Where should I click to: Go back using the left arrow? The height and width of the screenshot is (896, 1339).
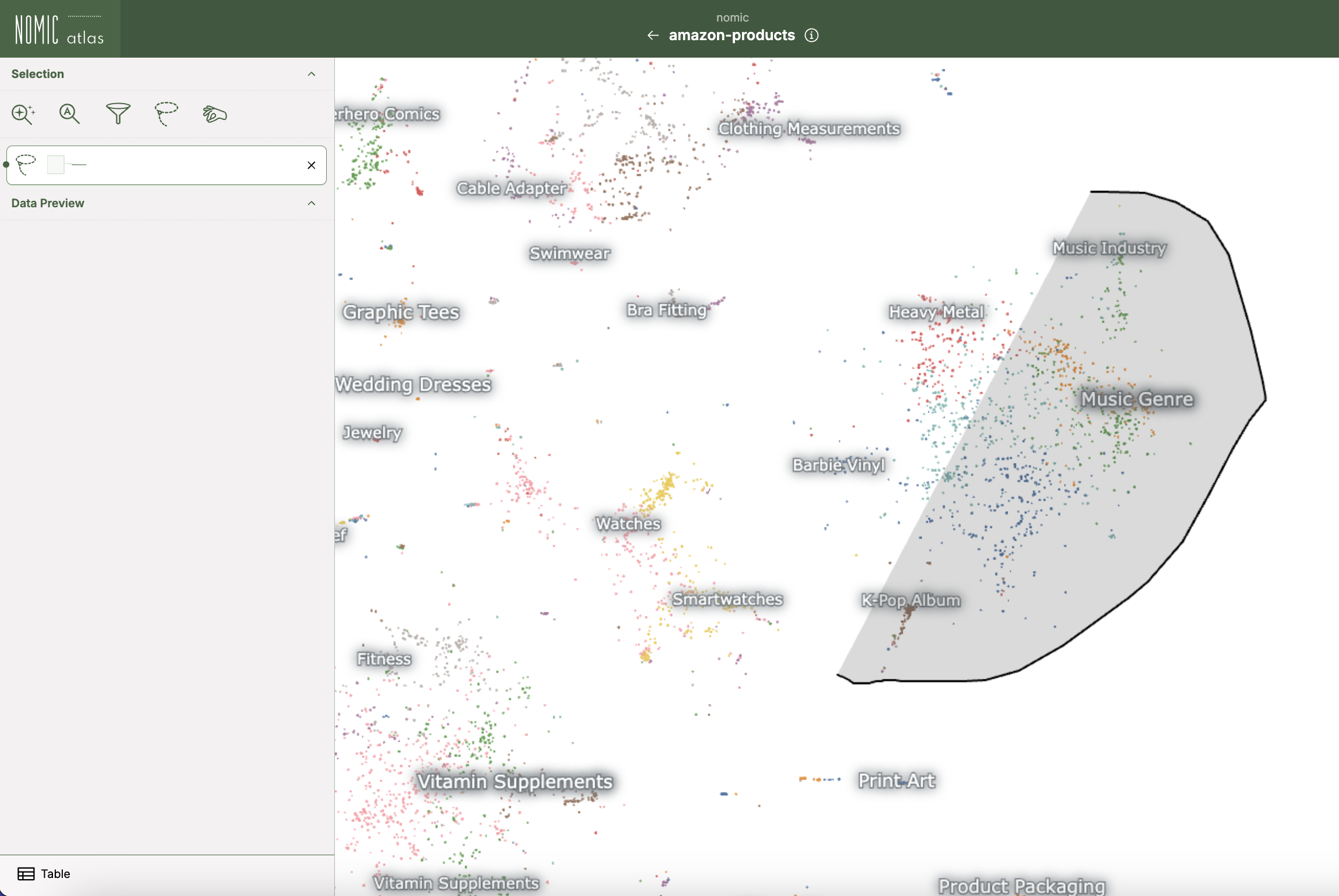pos(653,36)
